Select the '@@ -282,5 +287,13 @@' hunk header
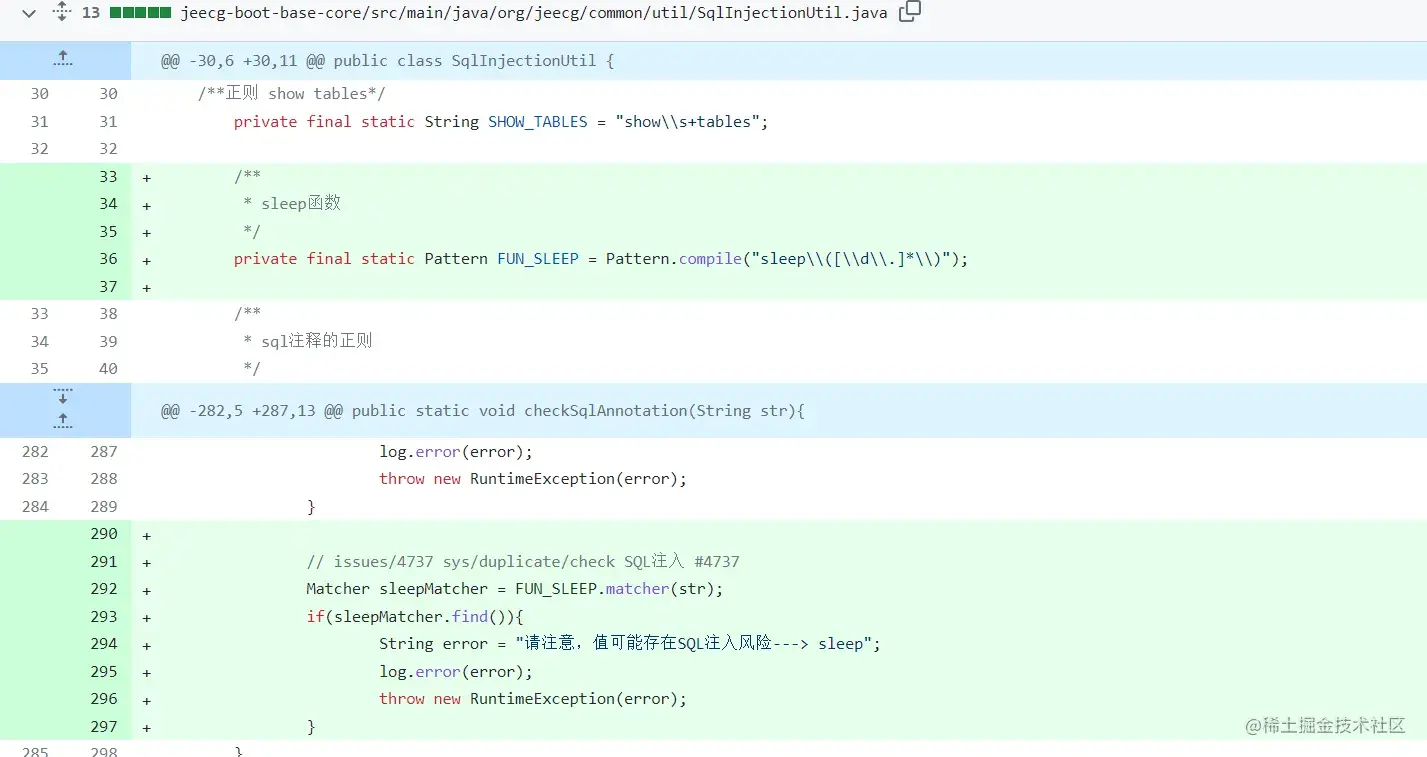 (x=483, y=411)
